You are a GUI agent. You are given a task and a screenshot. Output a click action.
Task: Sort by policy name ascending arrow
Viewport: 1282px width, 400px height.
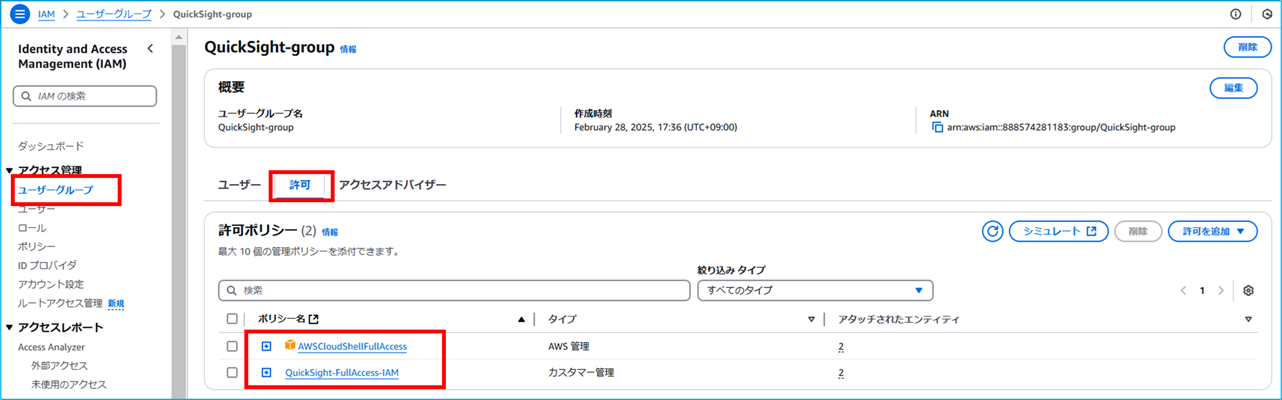click(521, 319)
